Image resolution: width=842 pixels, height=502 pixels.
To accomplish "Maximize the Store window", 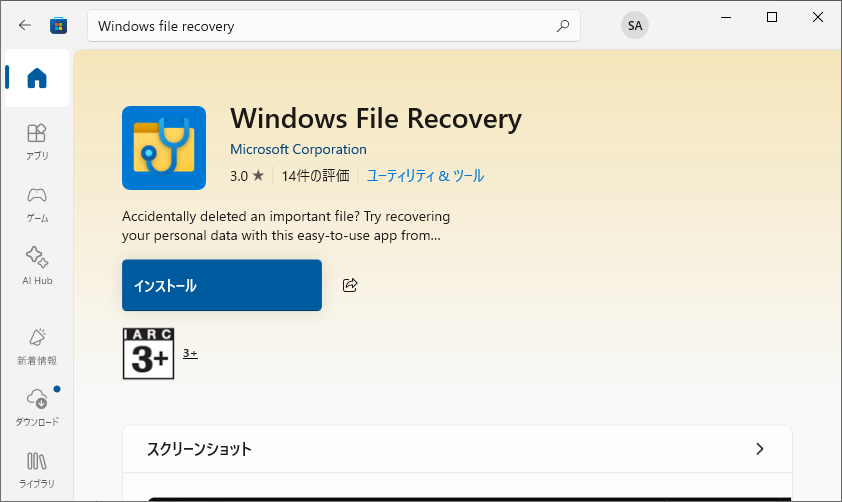I will (x=772, y=17).
